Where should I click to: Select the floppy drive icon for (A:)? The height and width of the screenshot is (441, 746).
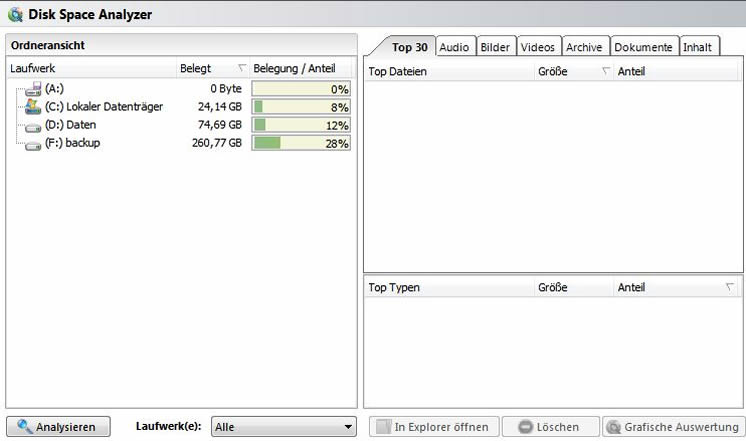[33, 88]
